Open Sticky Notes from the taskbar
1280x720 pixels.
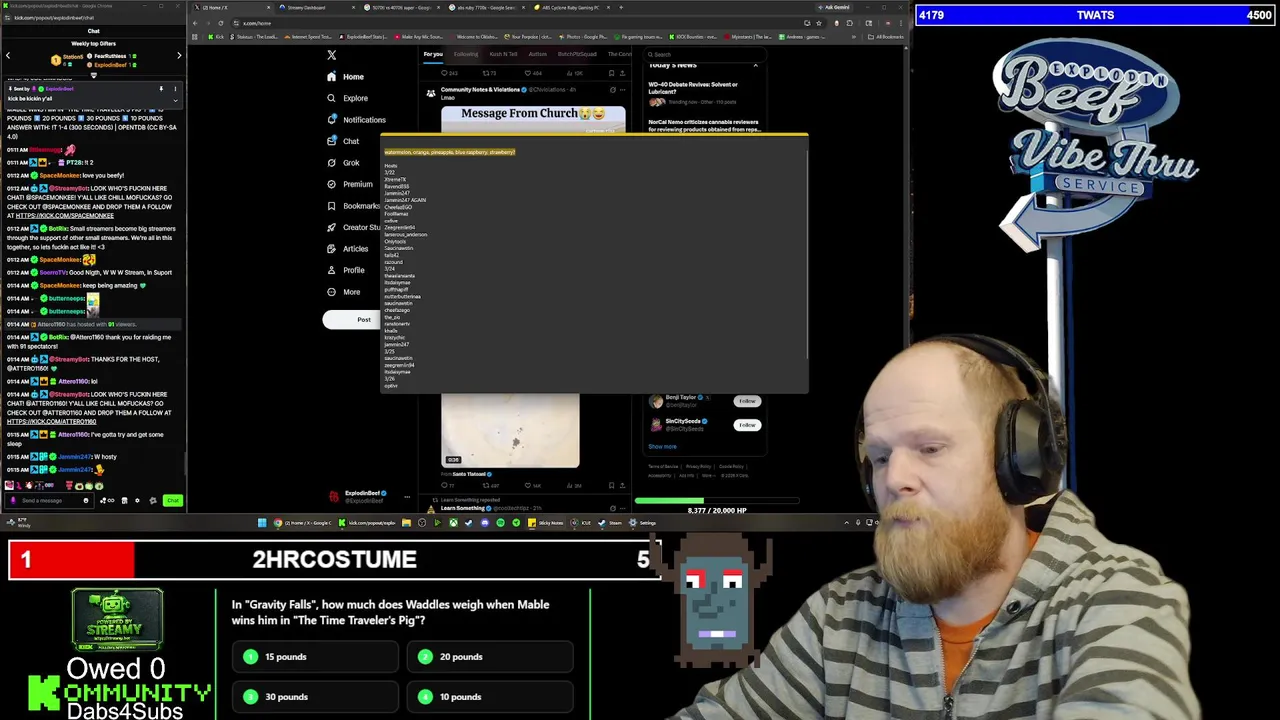pyautogui.click(x=546, y=523)
